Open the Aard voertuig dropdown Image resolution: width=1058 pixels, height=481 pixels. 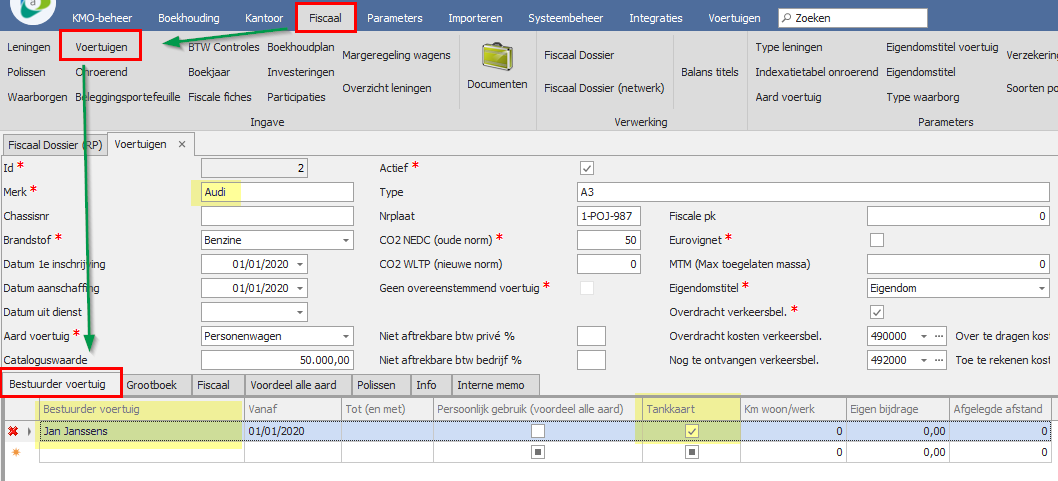pyautogui.click(x=345, y=336)
